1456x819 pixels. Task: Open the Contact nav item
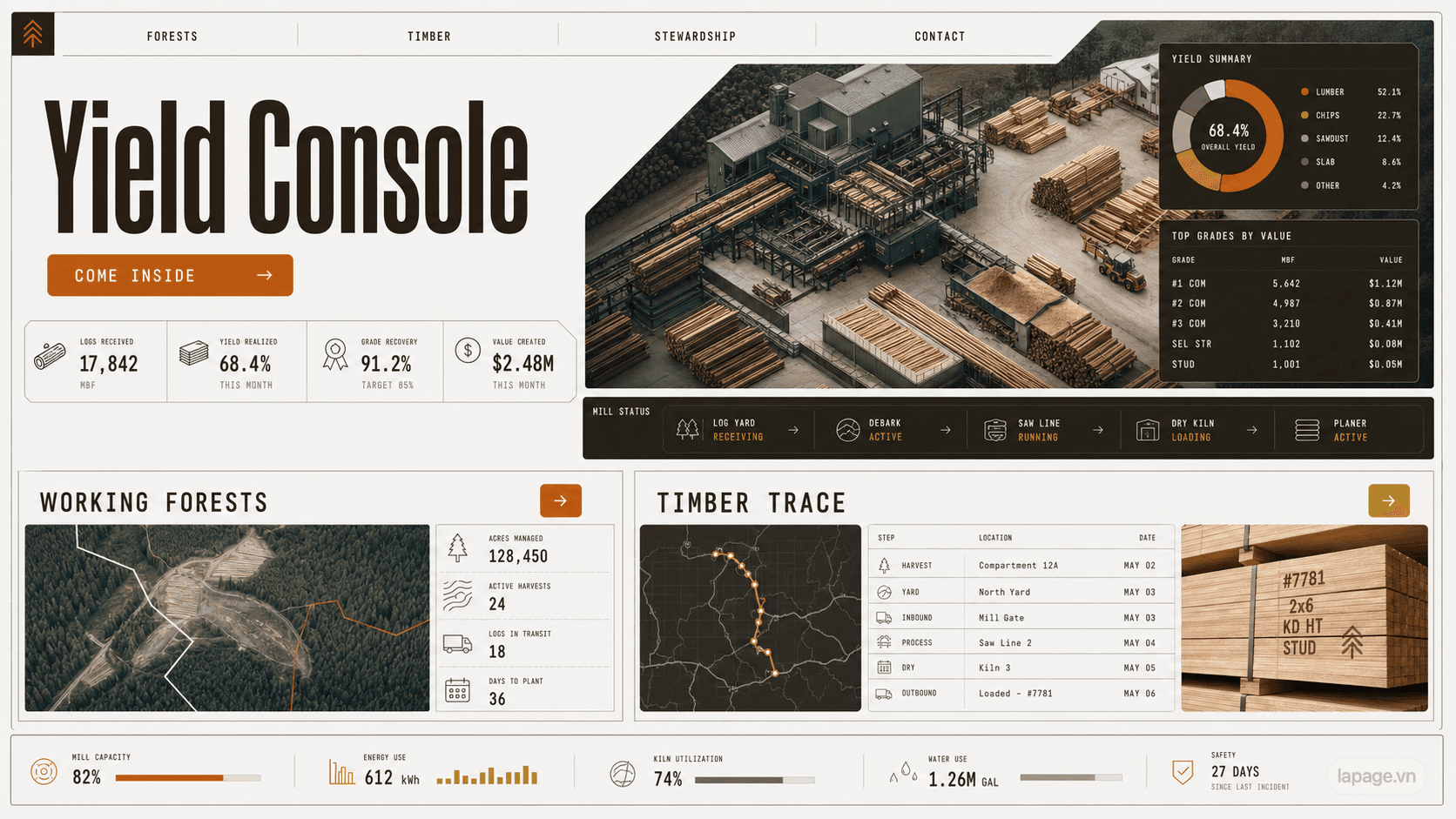pyautogui.click(x=940, y=37)
